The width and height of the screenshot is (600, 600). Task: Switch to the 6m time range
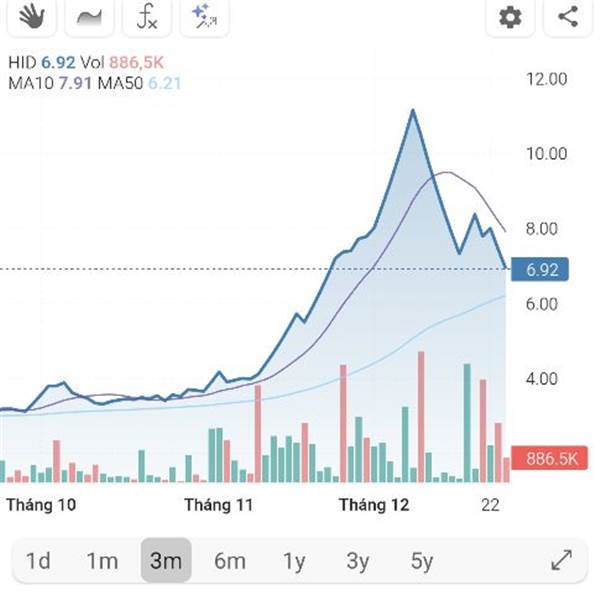[229, 561]
